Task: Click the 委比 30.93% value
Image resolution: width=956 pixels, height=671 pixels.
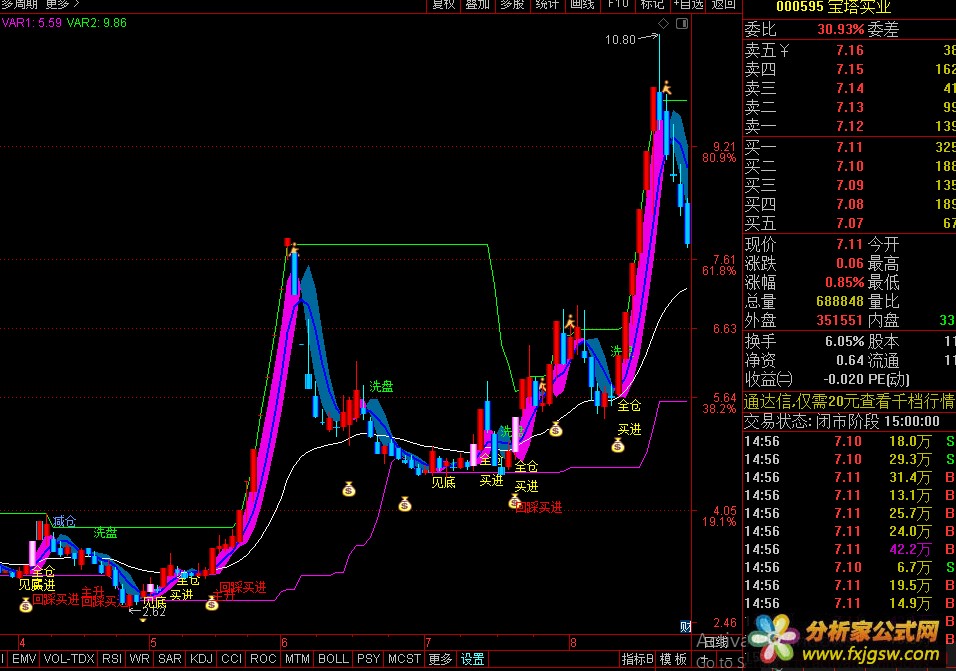Action: [841, 29]
